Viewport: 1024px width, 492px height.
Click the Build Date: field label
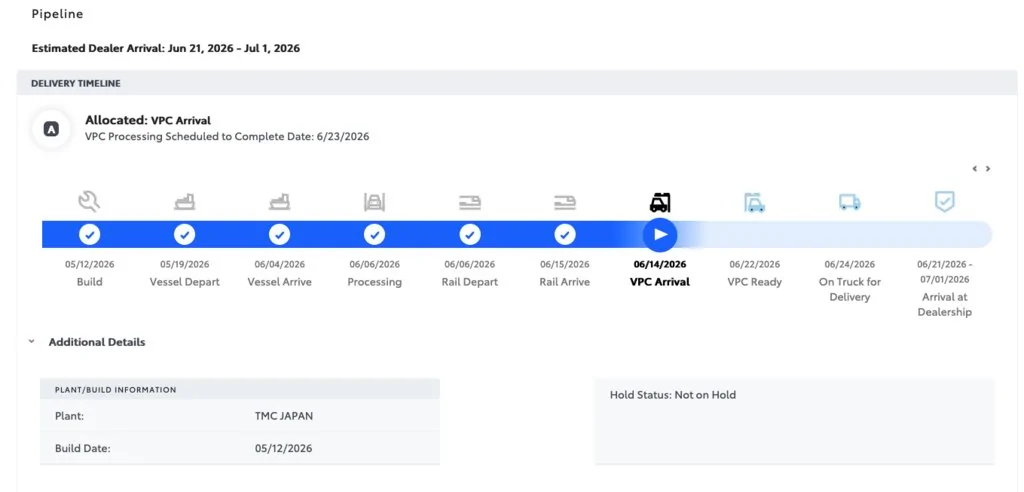[x=83, y=448]
